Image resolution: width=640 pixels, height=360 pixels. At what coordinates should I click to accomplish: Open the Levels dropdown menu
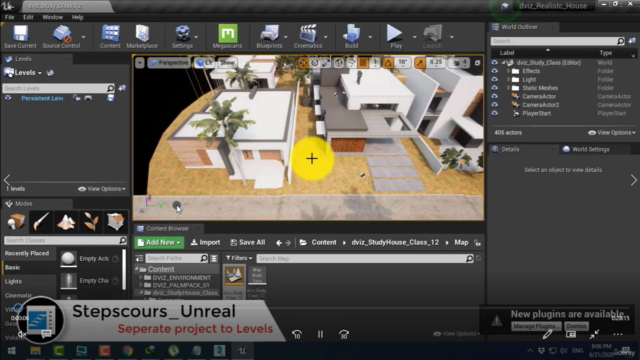pyautogui.click(x=23, y=73)
